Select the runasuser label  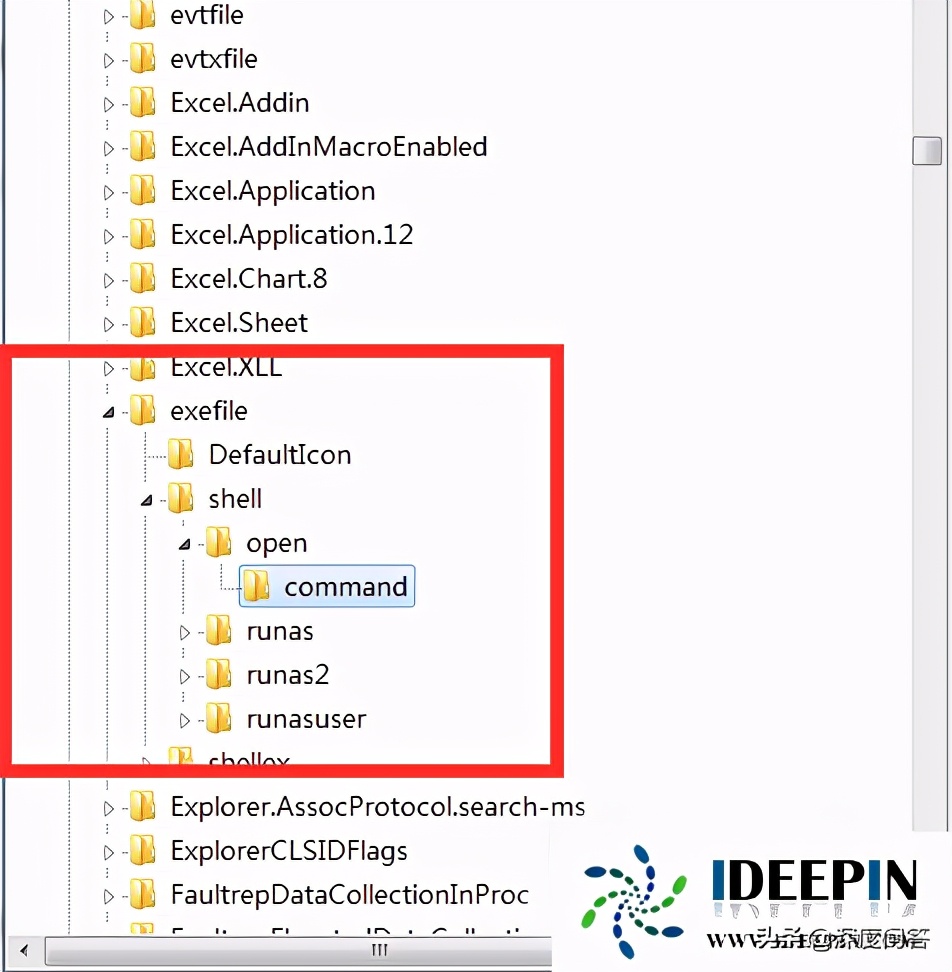[x=306, y=720]
